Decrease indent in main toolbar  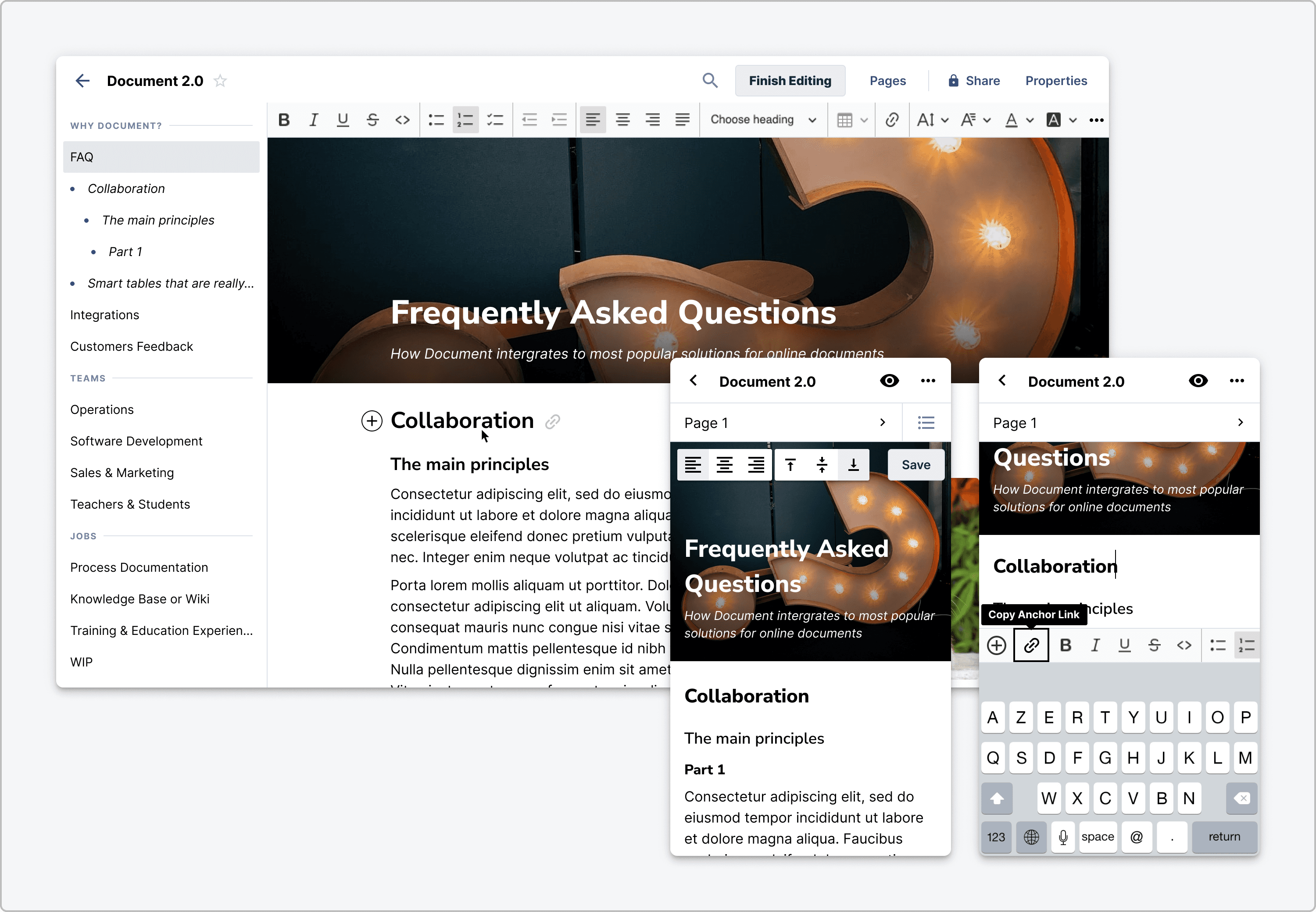click(529, 120)
